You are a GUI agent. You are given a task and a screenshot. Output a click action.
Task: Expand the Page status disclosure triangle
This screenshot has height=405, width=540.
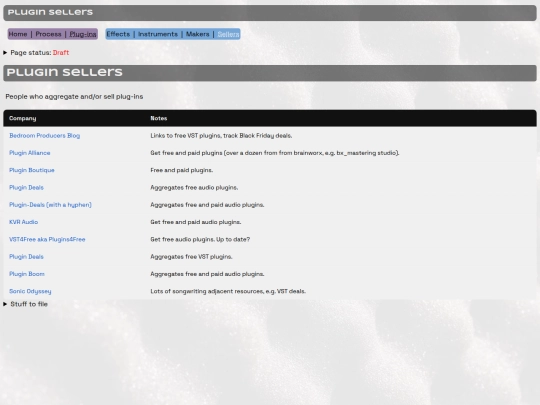pos(5,53)
